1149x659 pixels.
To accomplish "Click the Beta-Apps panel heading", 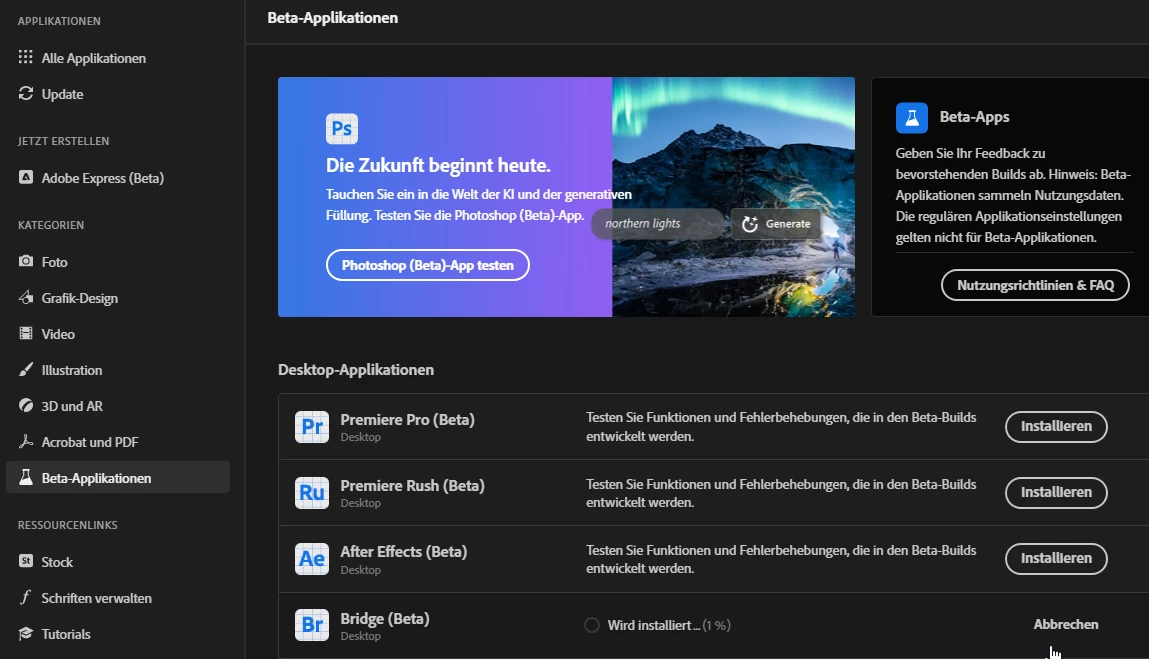I will pyautogui.click(x=975, y=117).
